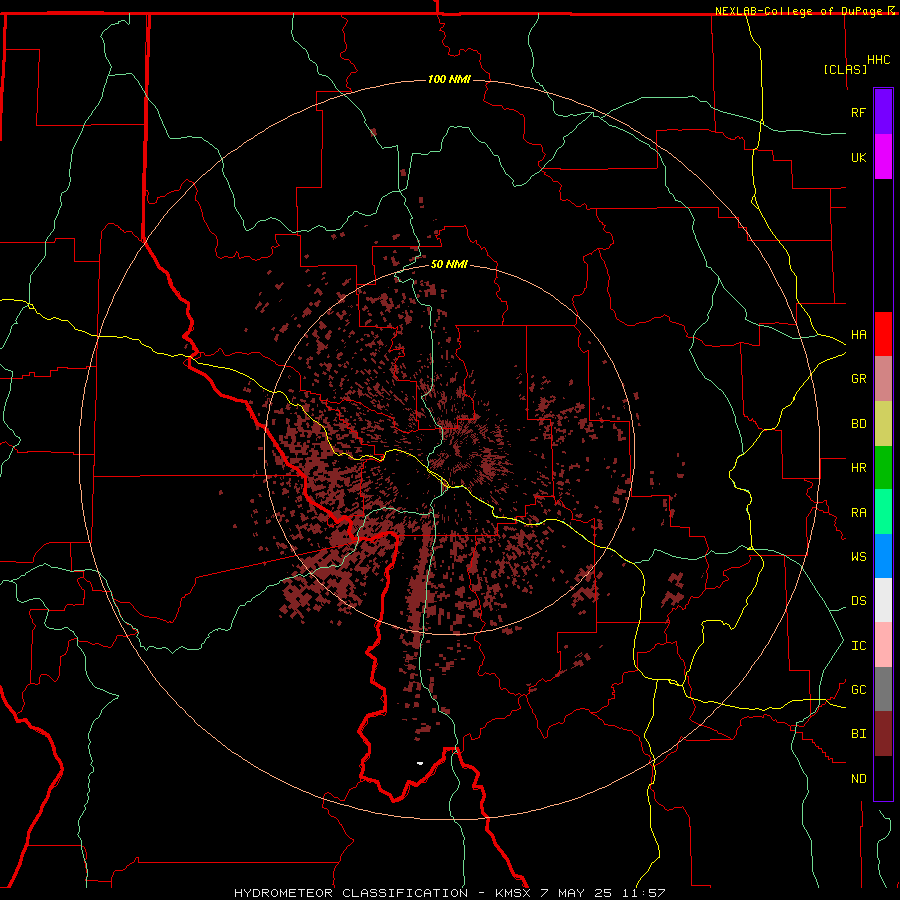Viewport: 900px width, 900px height.
Task: Click the GR legend label
Action: click(858, 379)
